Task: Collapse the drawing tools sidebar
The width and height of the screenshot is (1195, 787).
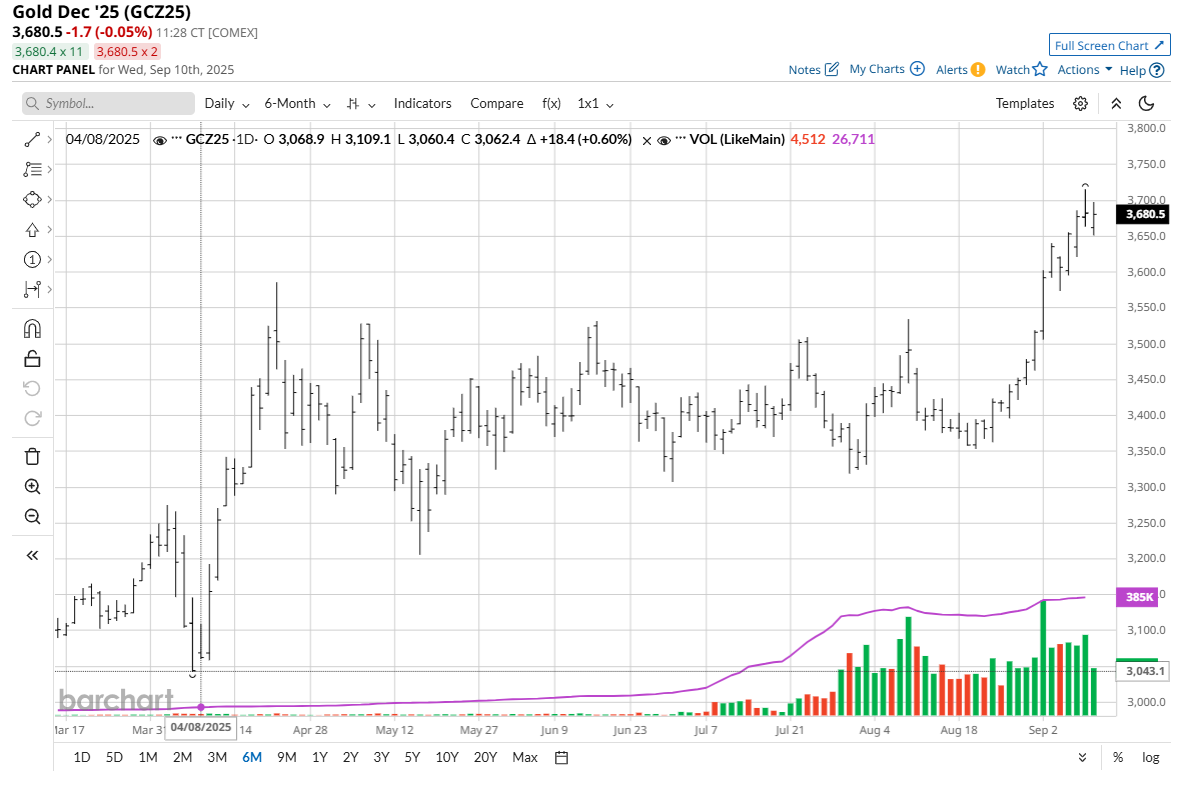Action: click(32, 555)
